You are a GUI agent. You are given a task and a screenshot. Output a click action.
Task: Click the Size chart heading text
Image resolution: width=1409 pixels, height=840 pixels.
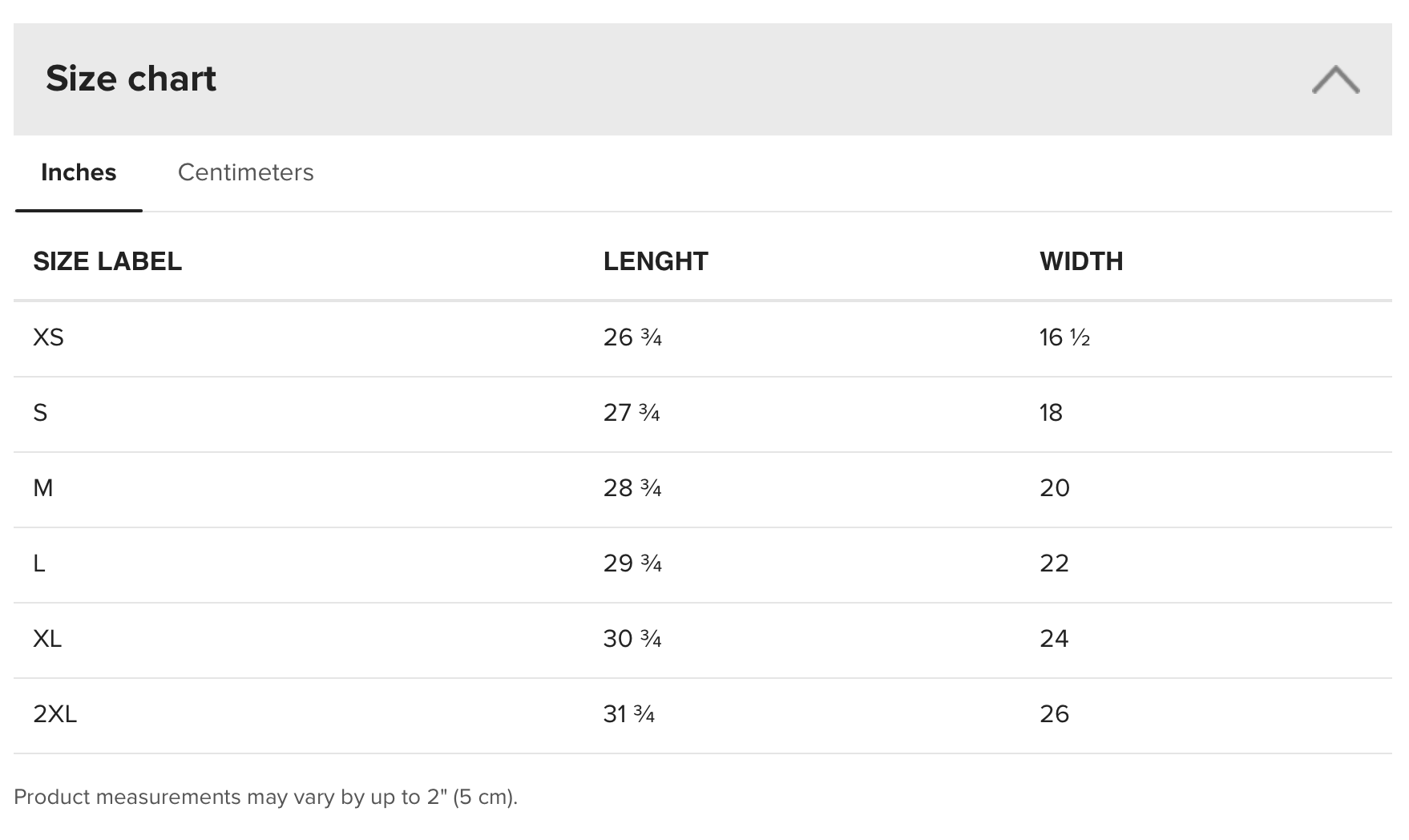[131, 79]
